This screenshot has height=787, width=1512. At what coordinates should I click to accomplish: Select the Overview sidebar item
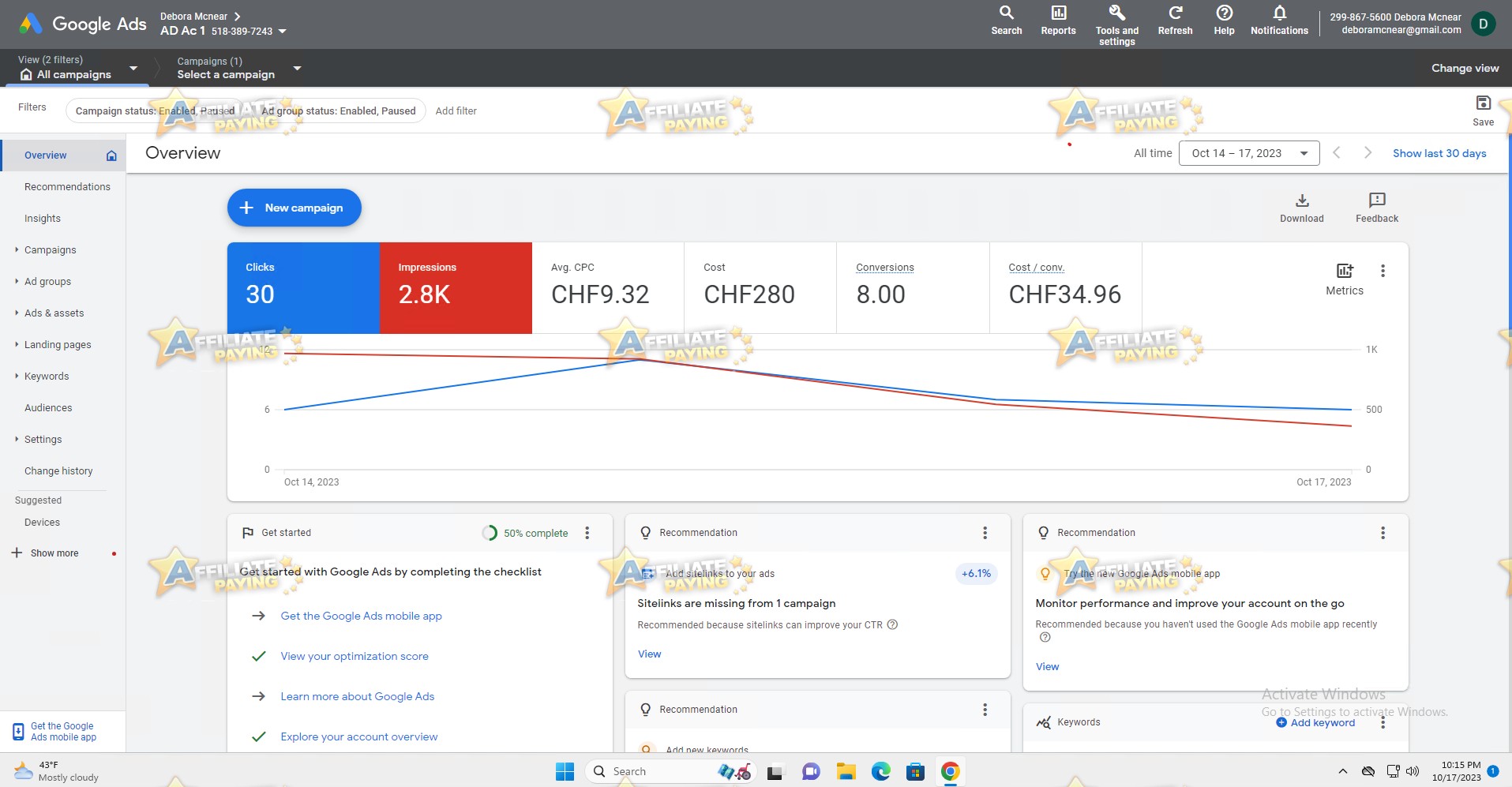click(63, 156)
